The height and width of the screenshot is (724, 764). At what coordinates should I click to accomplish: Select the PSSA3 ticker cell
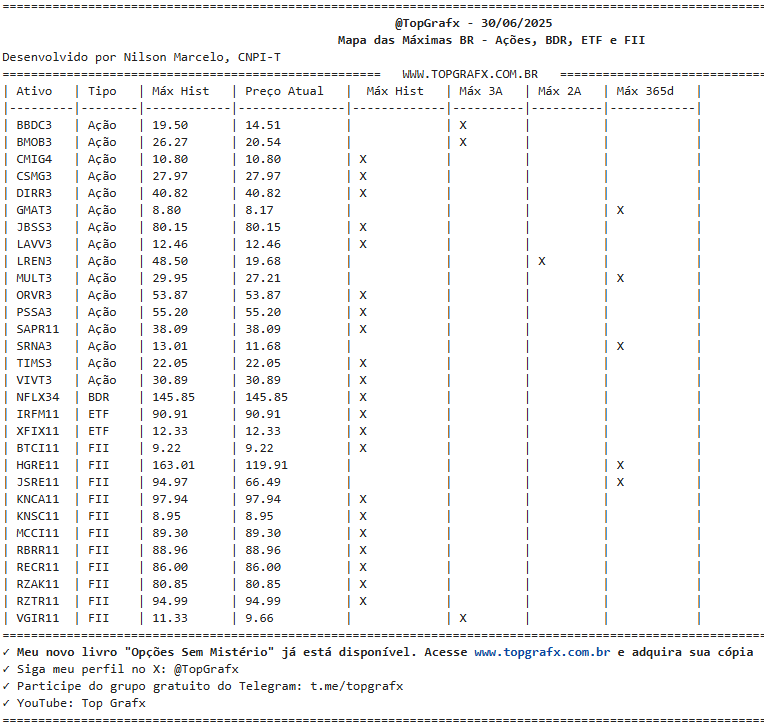click(34, 312)
